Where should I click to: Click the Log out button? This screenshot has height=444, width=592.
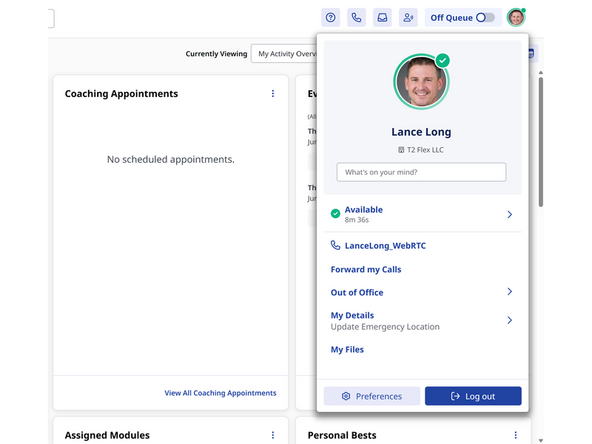coord(473,396)
